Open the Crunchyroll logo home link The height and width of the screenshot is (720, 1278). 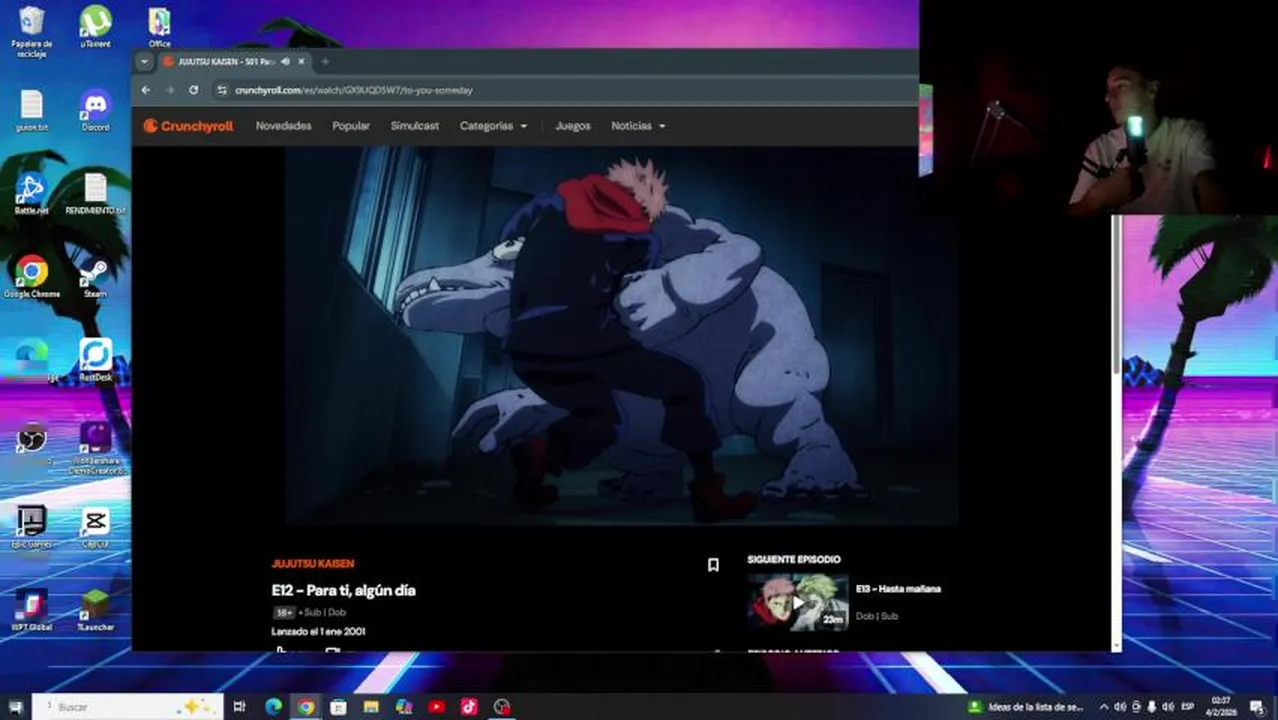188,126
